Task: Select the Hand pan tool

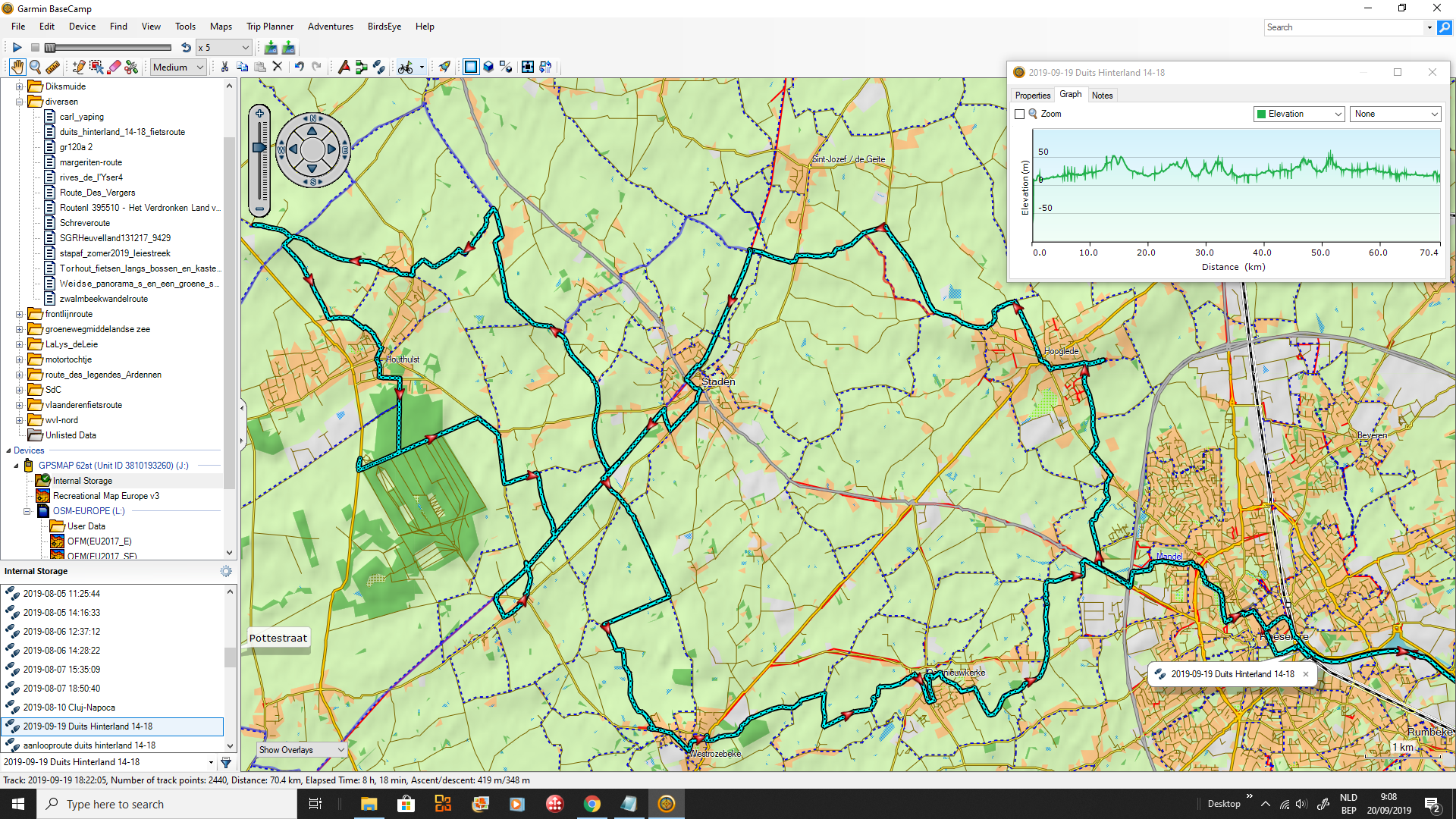Action: (17, 67)
